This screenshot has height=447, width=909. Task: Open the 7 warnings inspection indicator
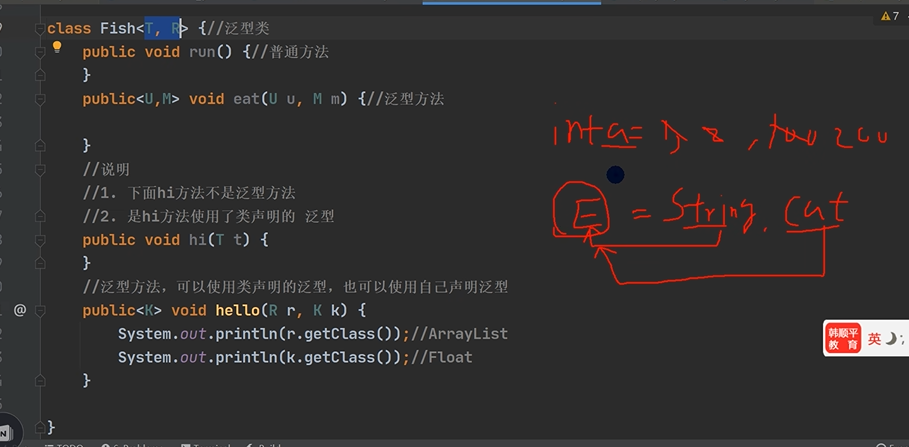(889, 16)
